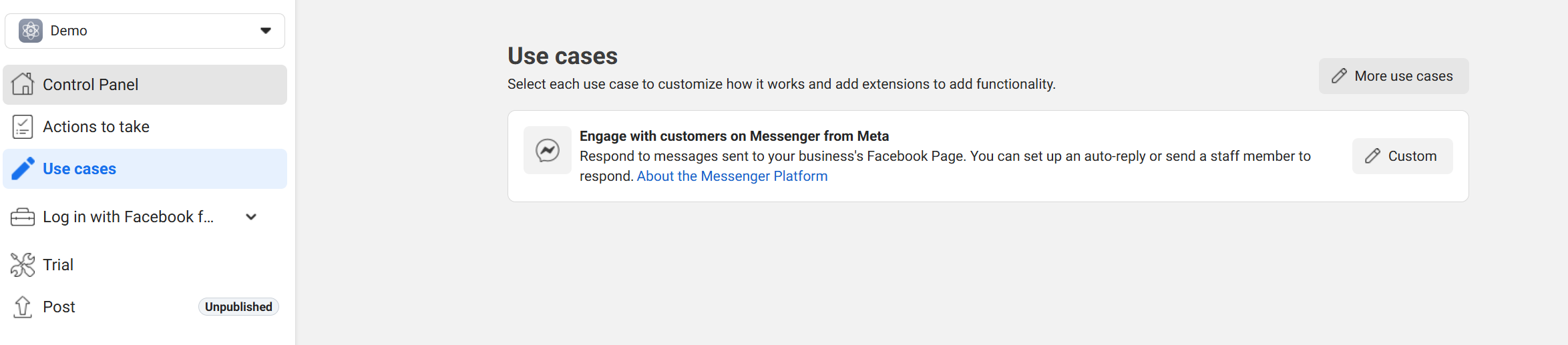The image size is (1568, 345).
Task: Click the Actions to take checklist icon
Action: (x=23, y=127)
